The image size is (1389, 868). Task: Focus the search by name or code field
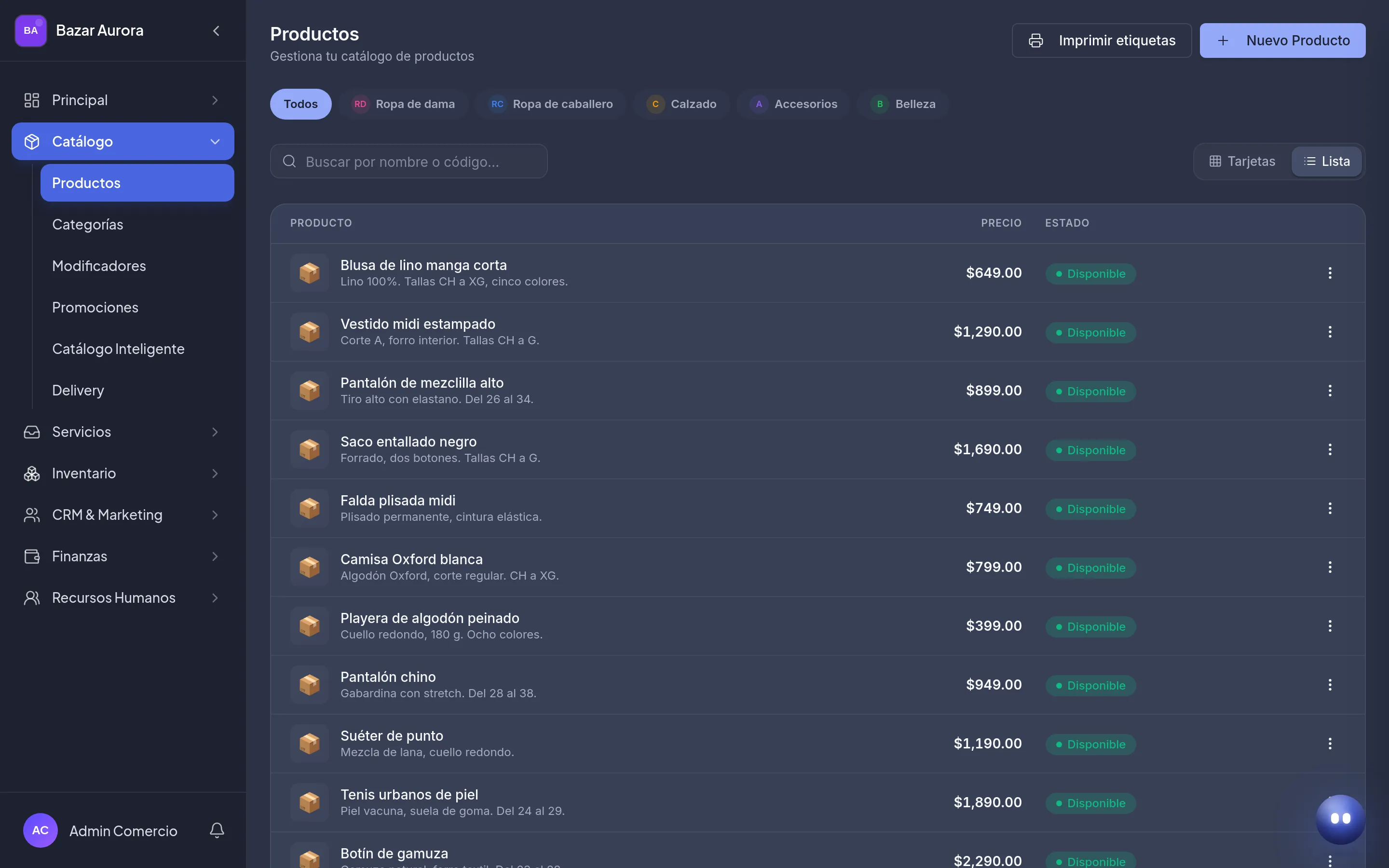point(409,162)
